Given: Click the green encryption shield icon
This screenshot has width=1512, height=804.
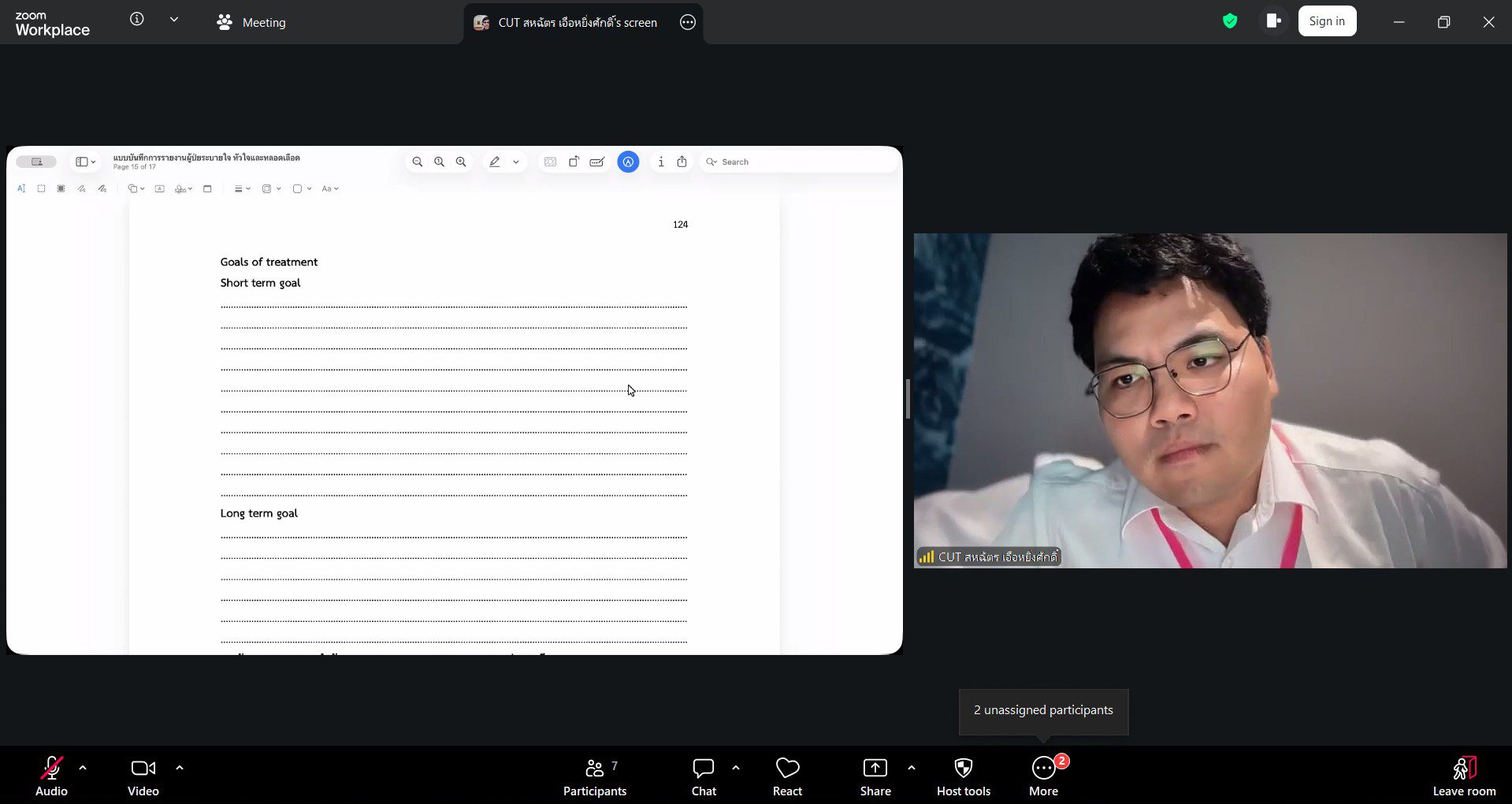Looking at the screenshot, I should point(1229,21).
